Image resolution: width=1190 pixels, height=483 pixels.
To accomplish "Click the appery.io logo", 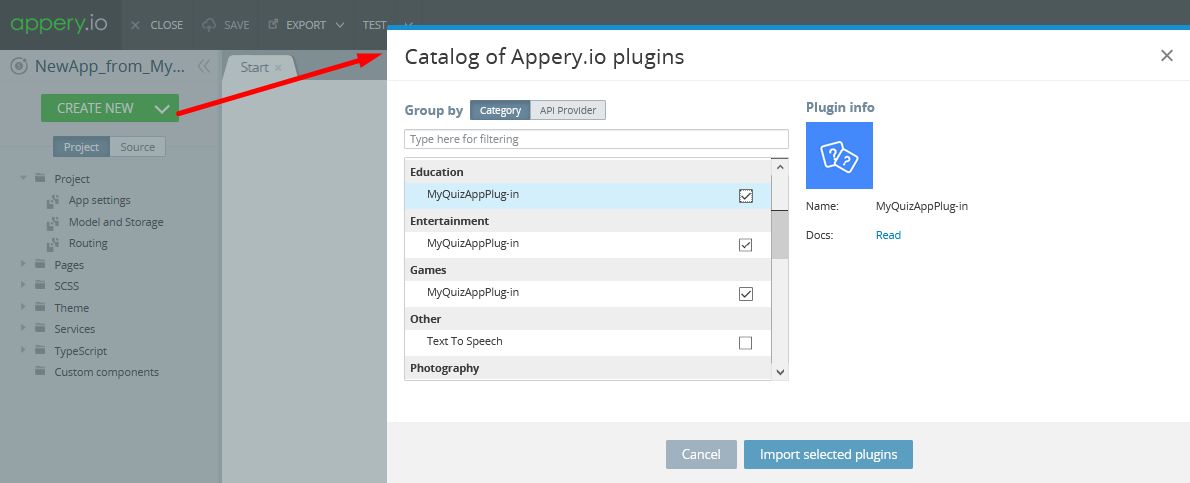I will (x=61, y=24).
